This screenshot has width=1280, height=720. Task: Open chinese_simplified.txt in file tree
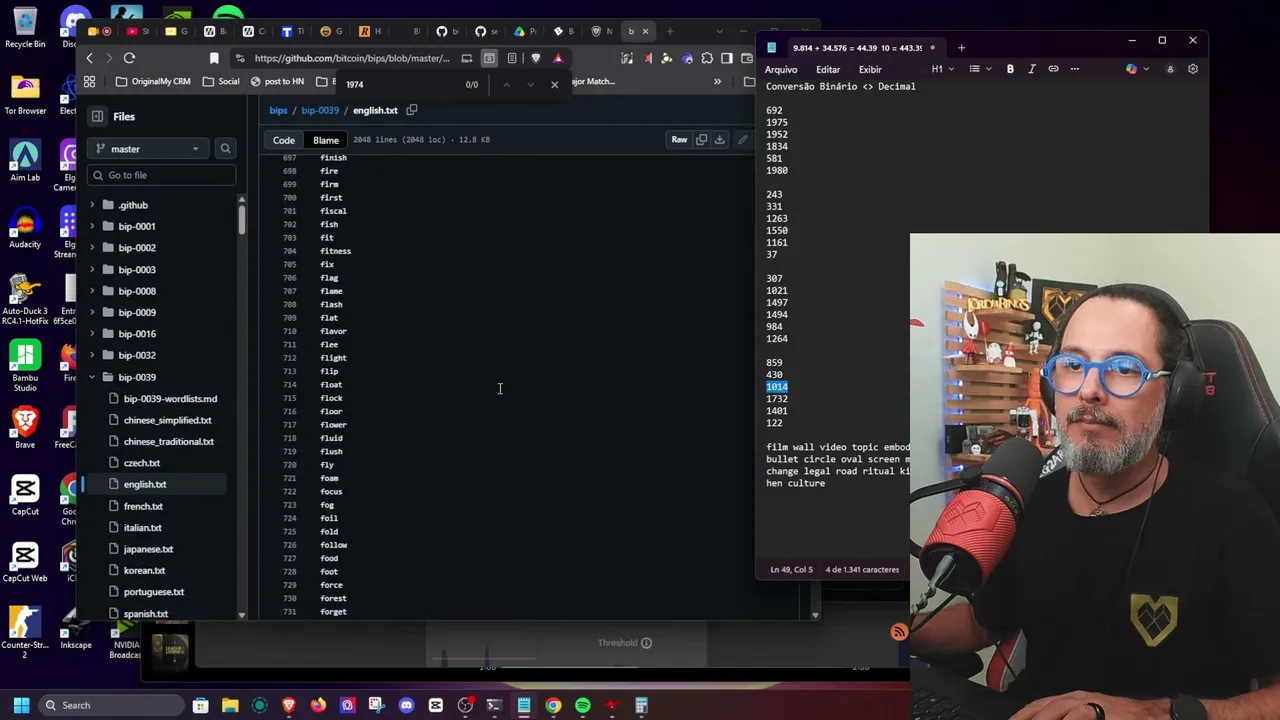click(167, 420)
